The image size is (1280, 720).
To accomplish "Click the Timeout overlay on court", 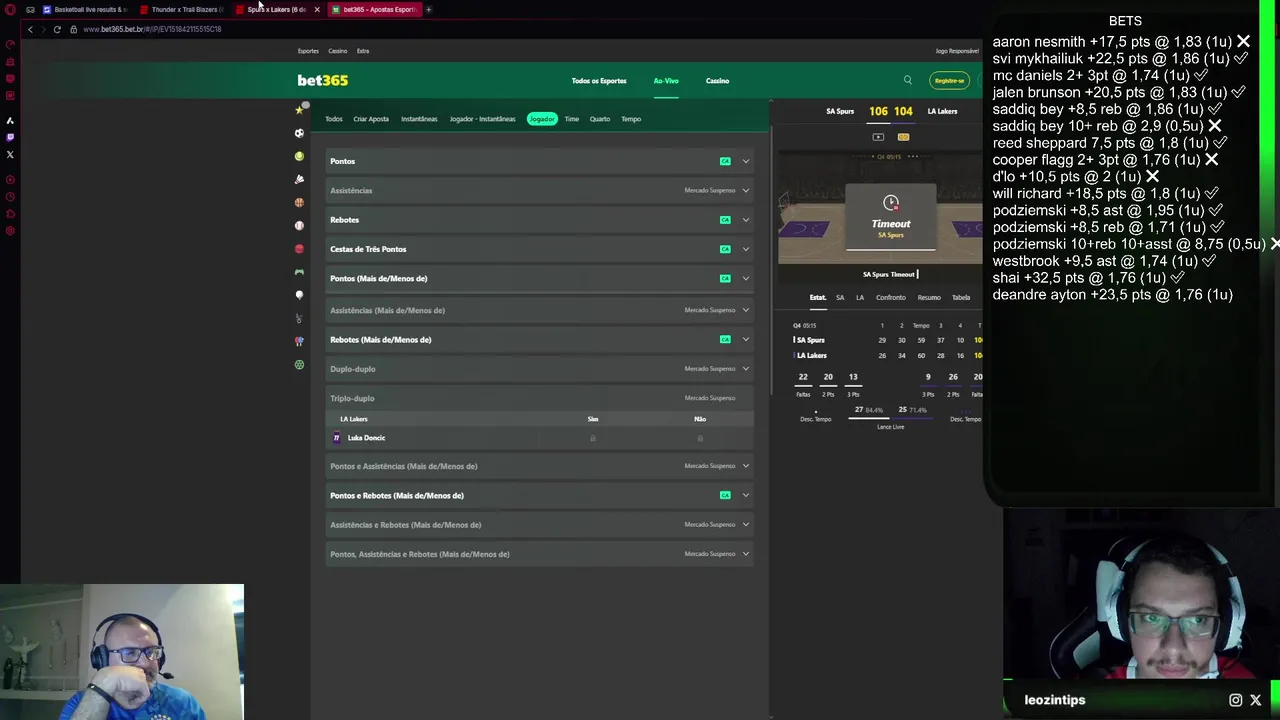I will (891, 217).
